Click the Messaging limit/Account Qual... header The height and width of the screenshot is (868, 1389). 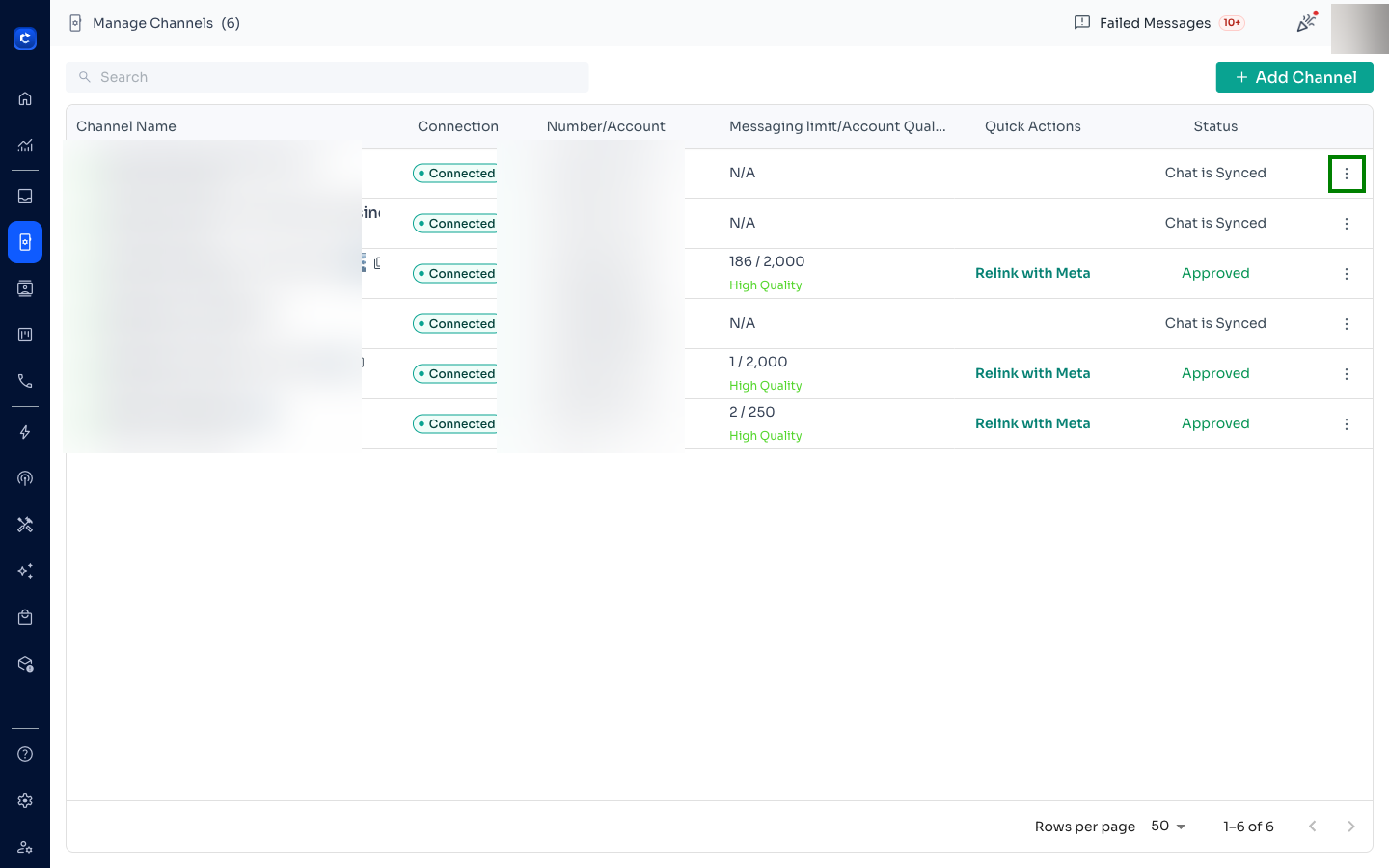837,126
